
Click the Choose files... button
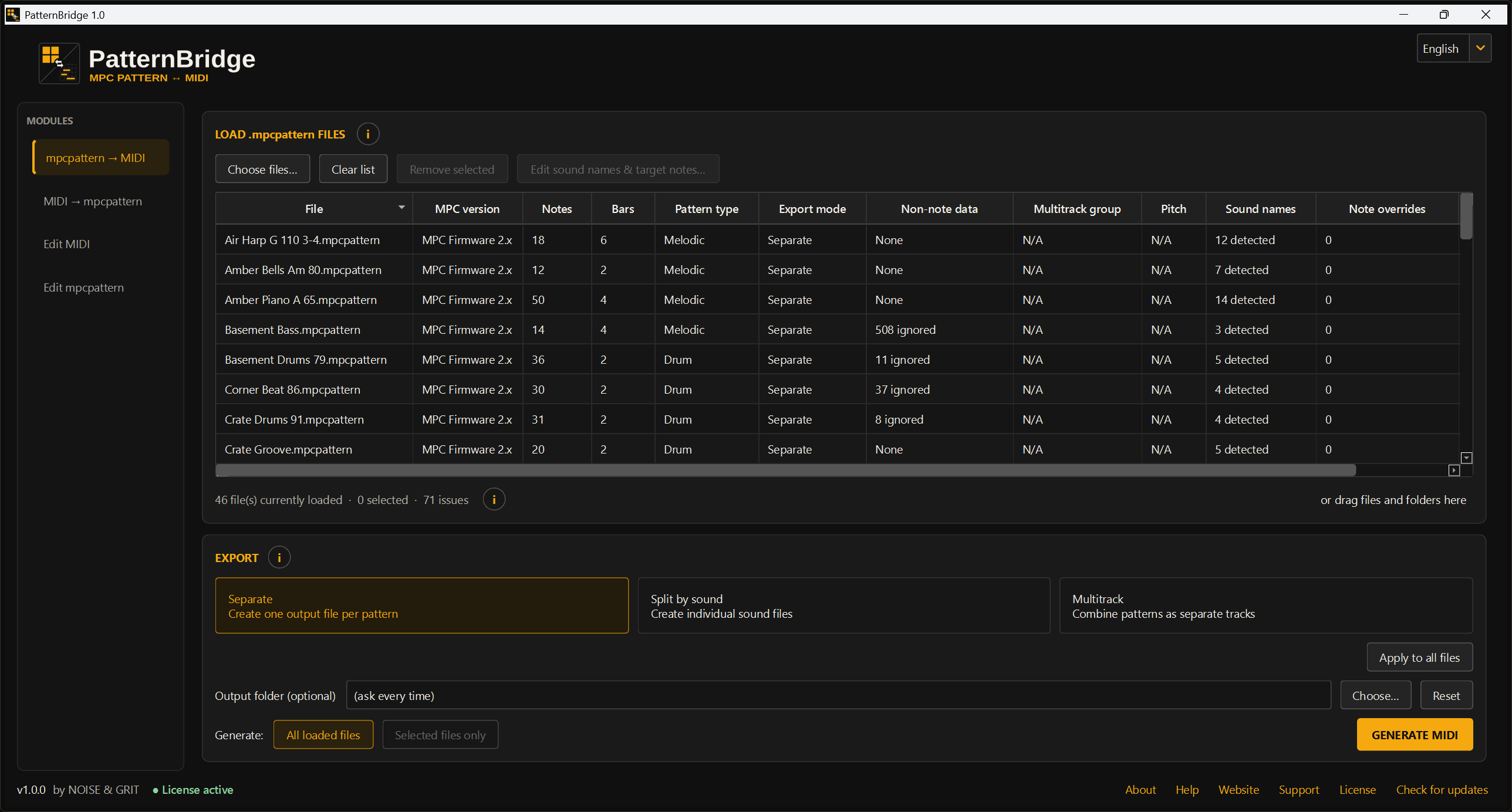262,170
